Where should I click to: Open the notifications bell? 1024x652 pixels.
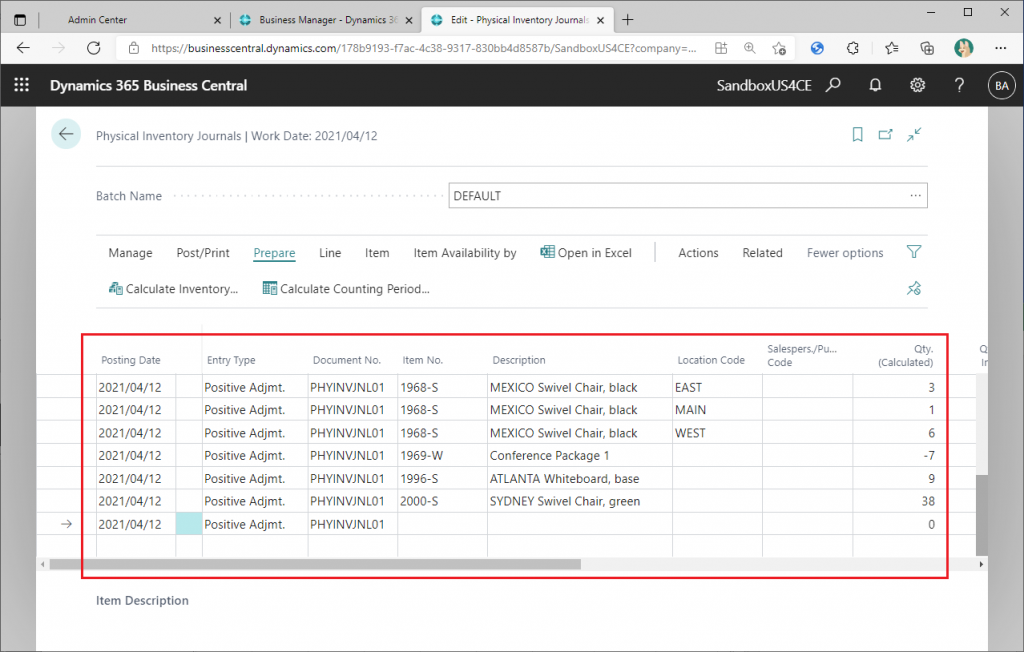click(x=875, y=85)
